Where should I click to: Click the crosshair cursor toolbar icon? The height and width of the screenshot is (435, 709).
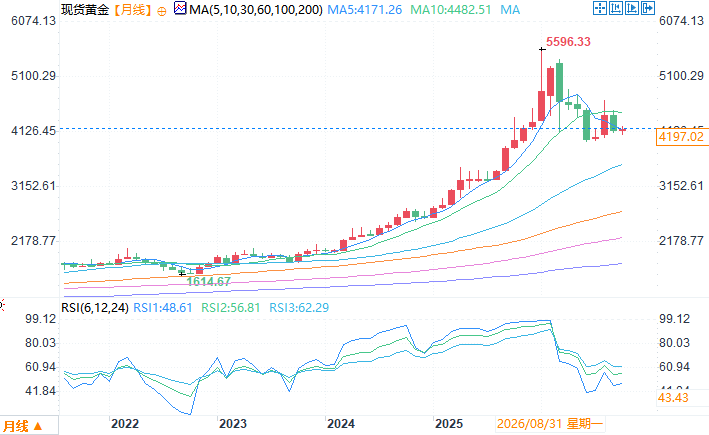click(x=600, y=8)
